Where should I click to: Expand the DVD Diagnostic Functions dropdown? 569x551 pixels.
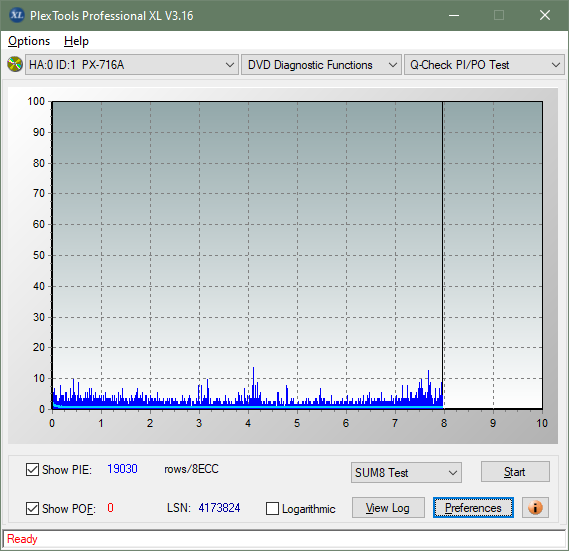[x=321, y=65]
